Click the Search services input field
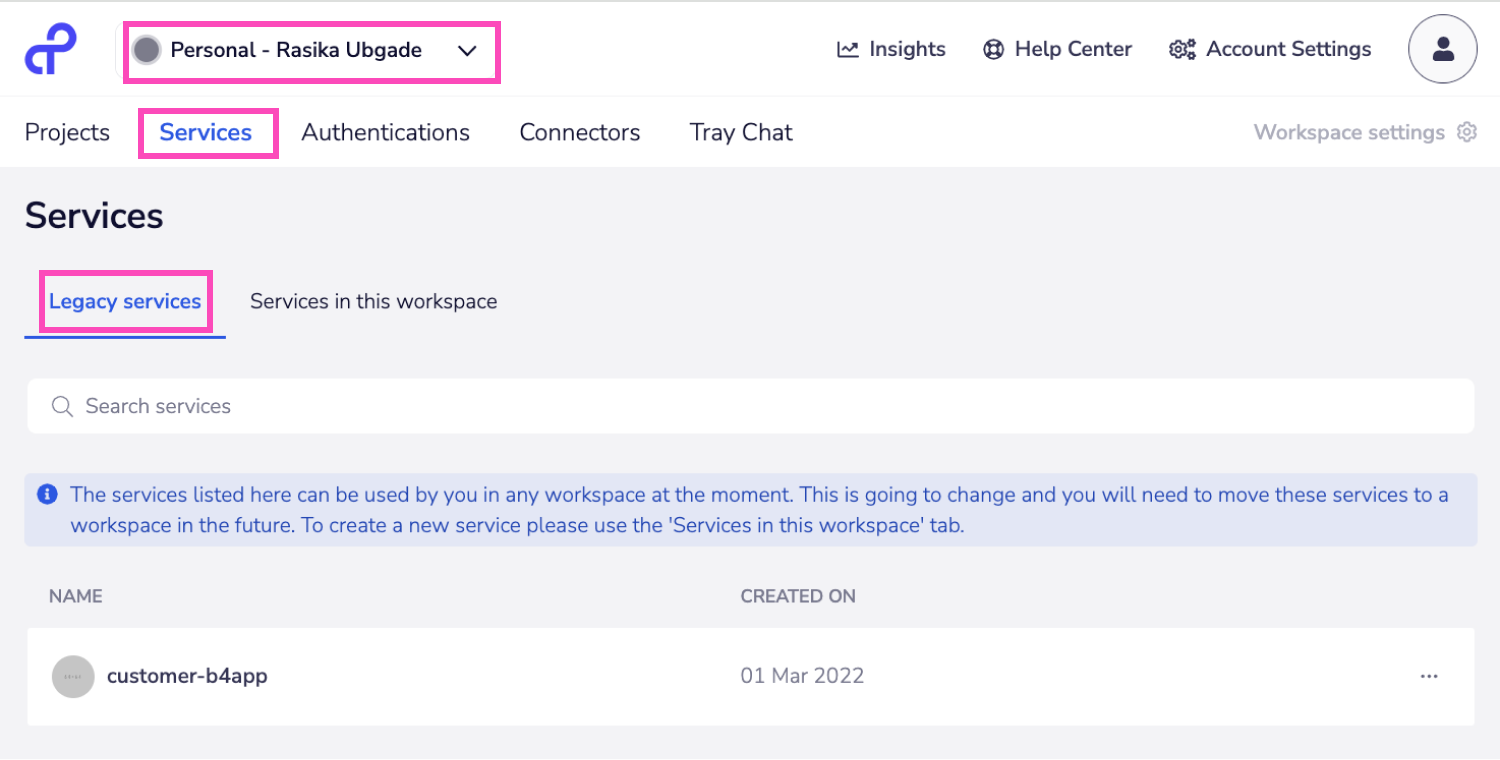 (750, 406)
